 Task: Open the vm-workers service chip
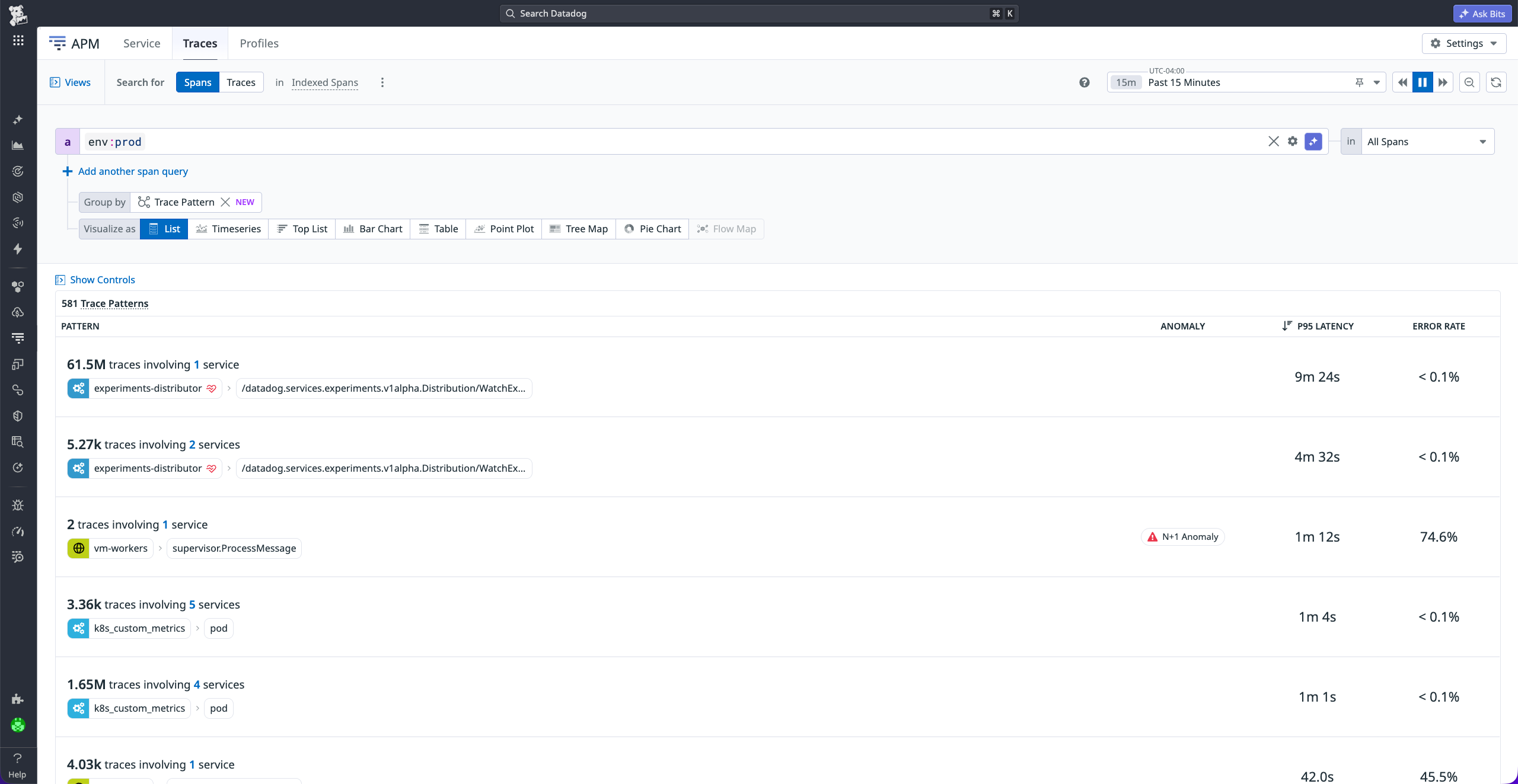(110, 548)
